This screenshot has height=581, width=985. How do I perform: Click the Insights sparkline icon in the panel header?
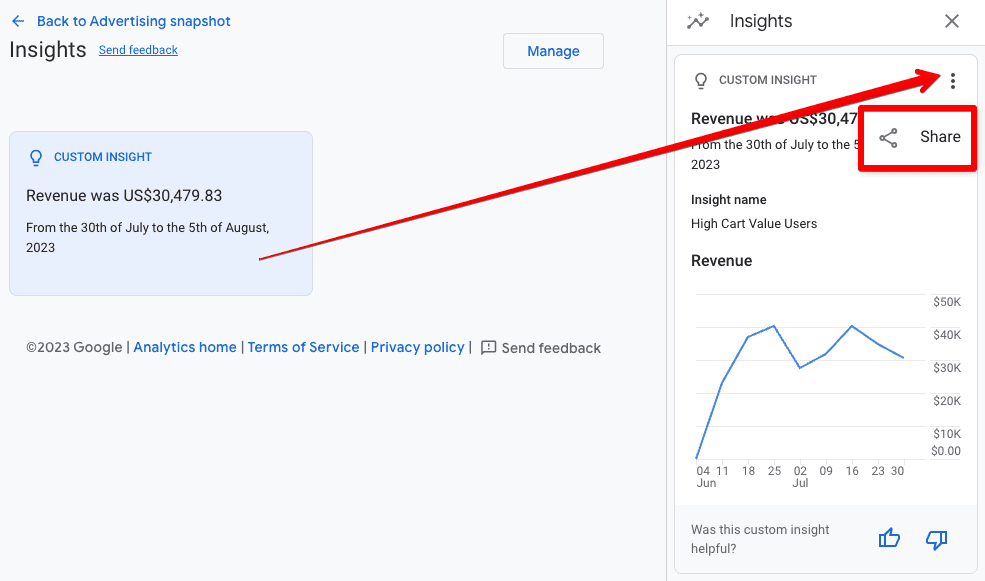[698, 20]
